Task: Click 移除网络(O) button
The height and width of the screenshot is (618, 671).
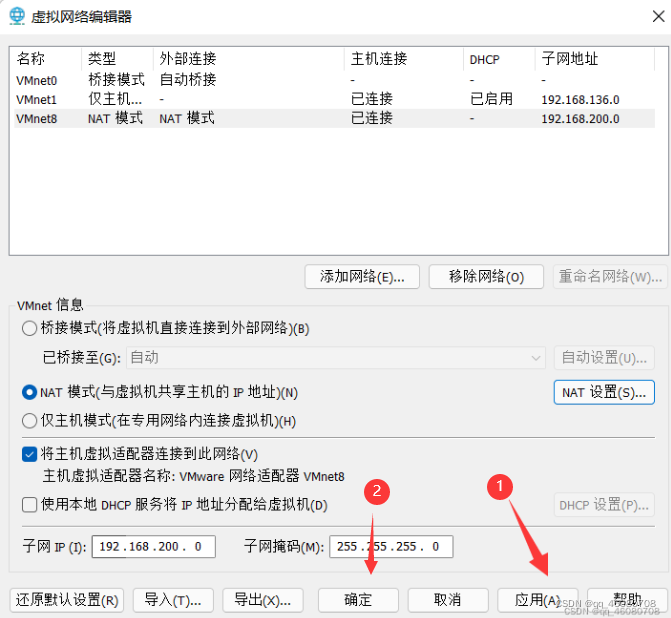Action: pyautogui.click(x=486, y=277)
